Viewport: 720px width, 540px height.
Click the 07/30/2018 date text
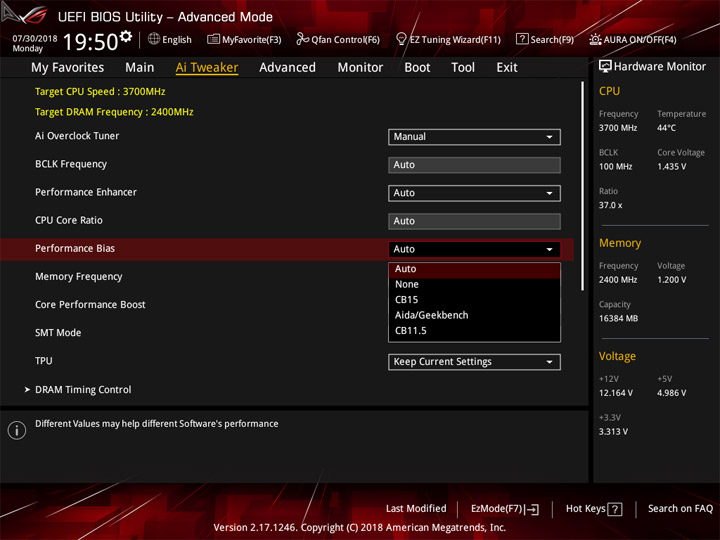[x=35, y=39]
